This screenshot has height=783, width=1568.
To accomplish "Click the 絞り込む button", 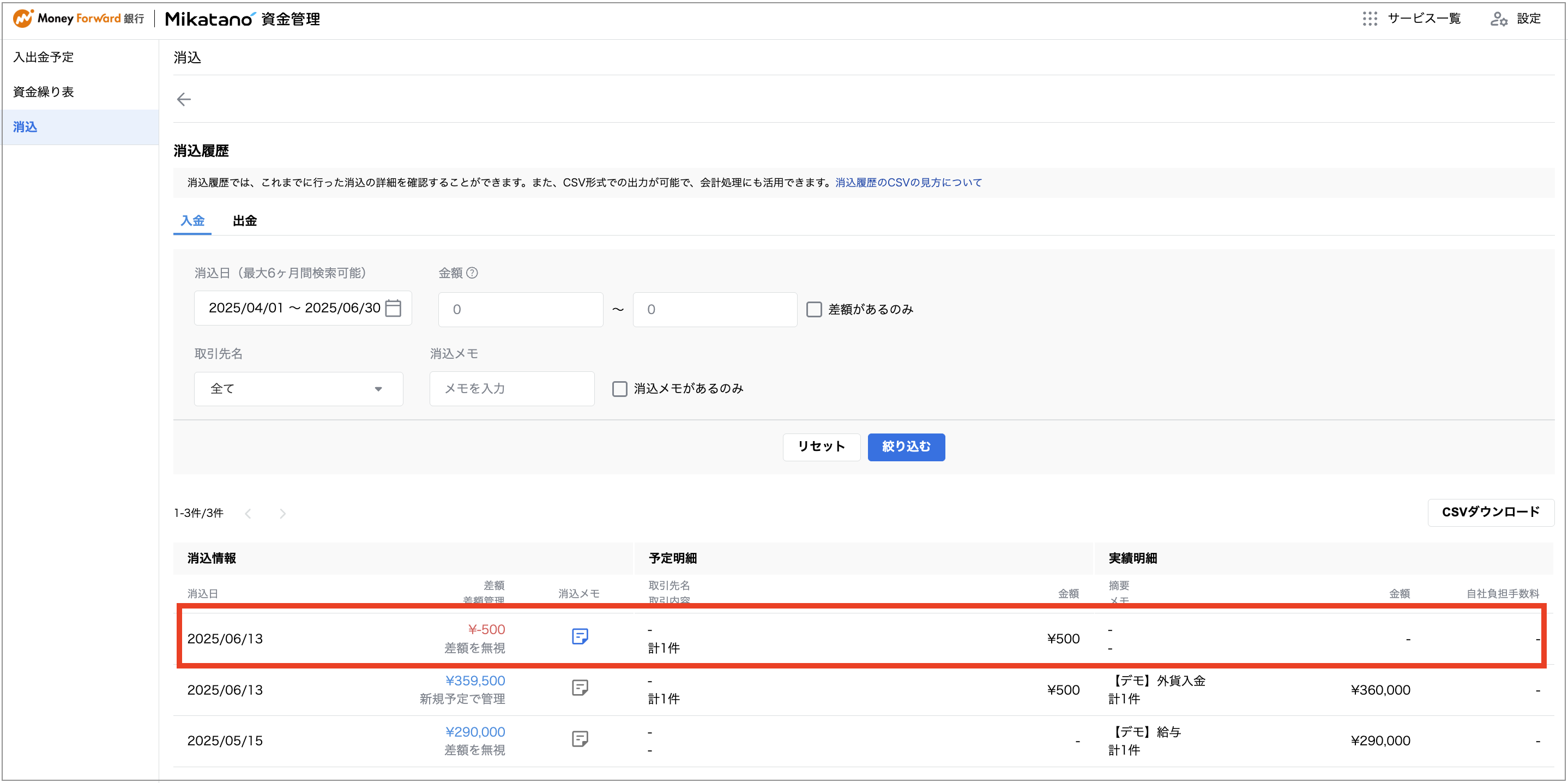I will point(906,447).
